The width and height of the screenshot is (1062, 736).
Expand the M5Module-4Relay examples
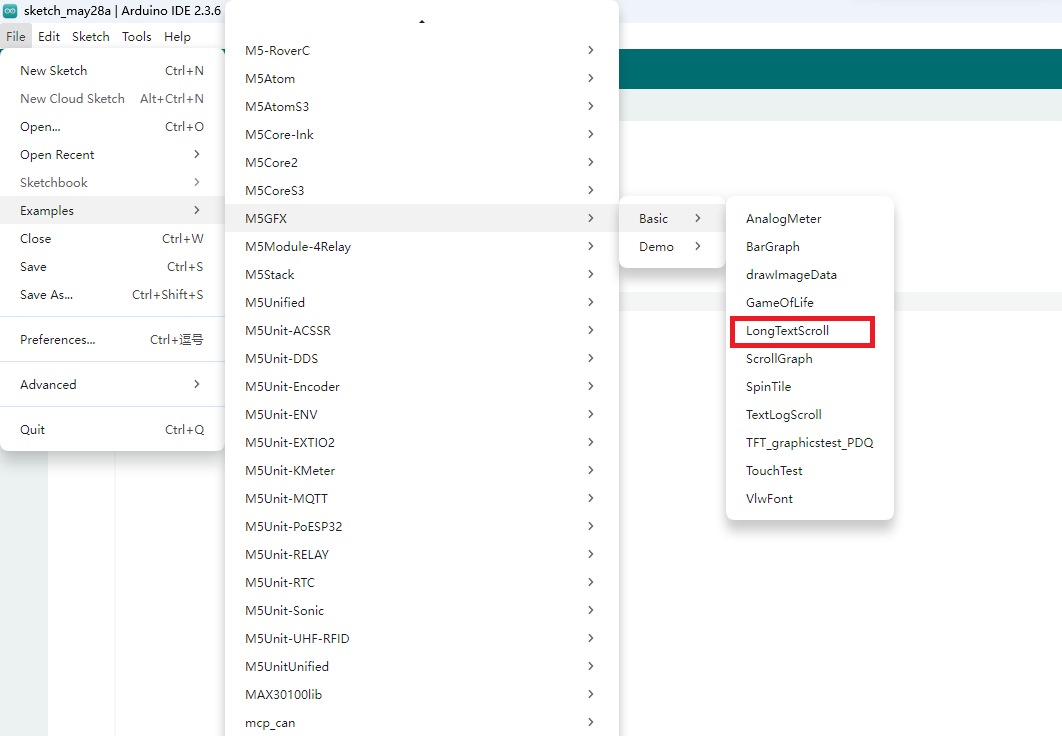coord(421,246)
